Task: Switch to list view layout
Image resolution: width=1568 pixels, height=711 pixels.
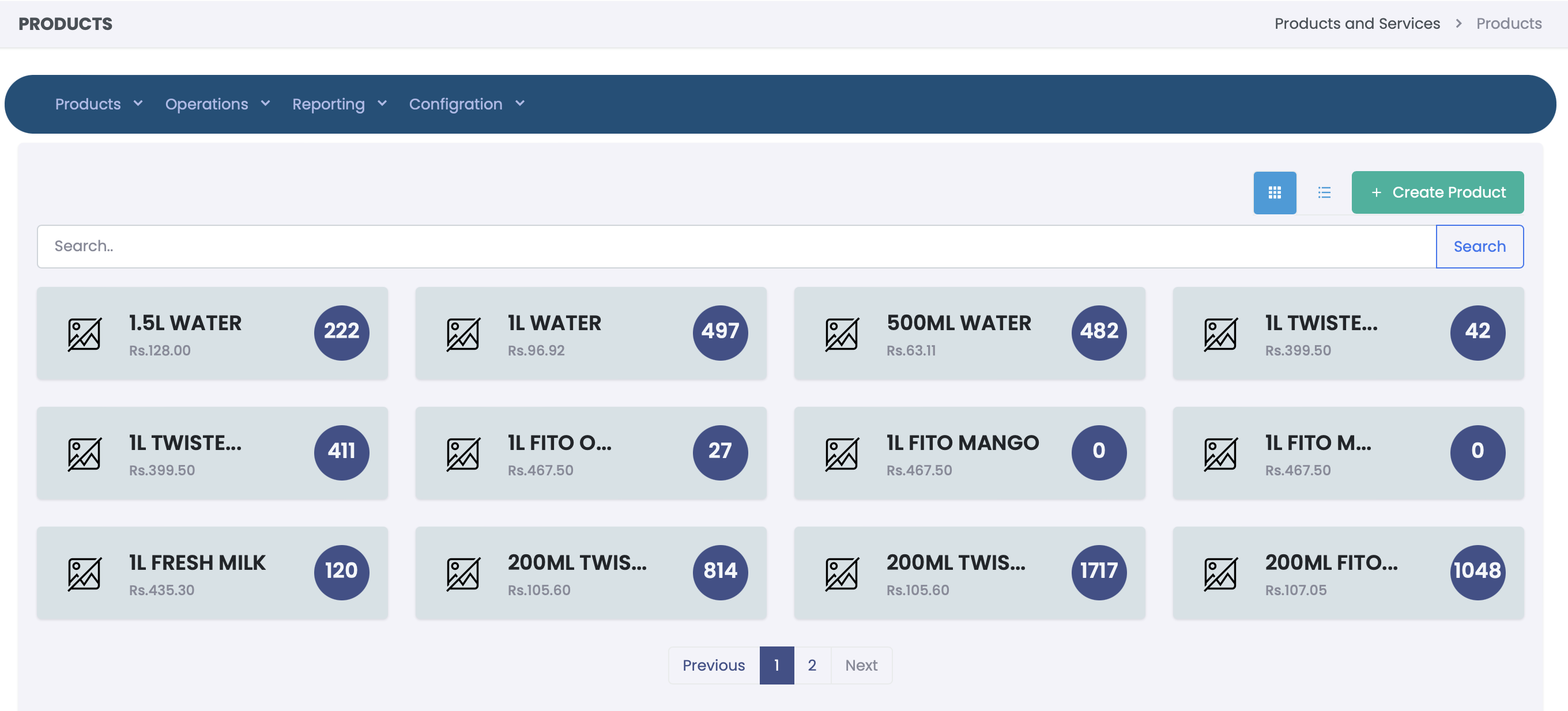Action: (1324, 193)
